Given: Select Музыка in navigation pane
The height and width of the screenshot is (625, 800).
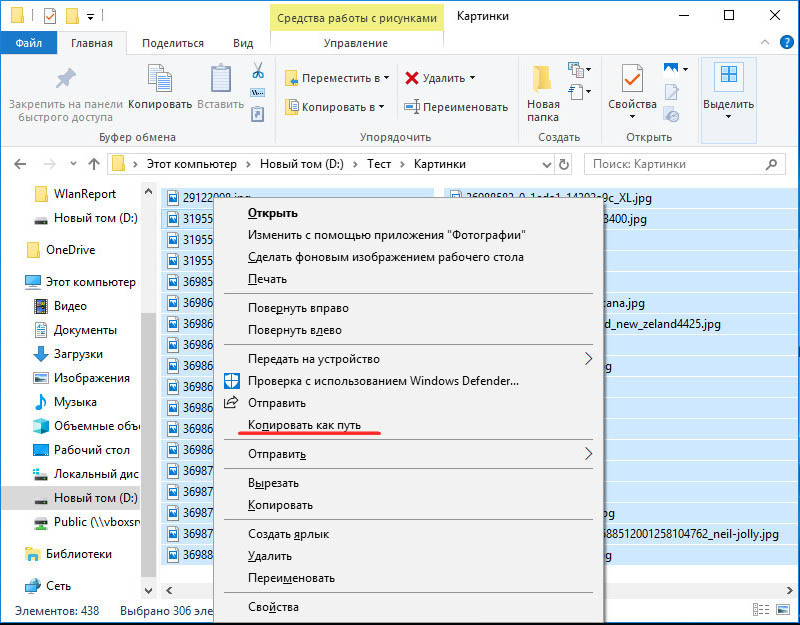Looking at the screenshot, I should tap(75, 402).
